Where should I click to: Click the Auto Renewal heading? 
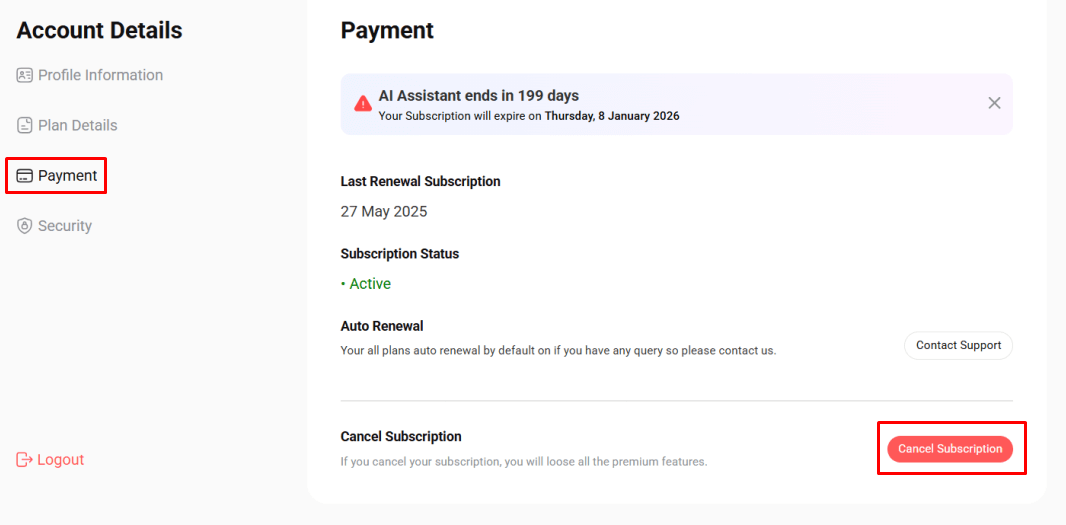(x=382, y=326)
